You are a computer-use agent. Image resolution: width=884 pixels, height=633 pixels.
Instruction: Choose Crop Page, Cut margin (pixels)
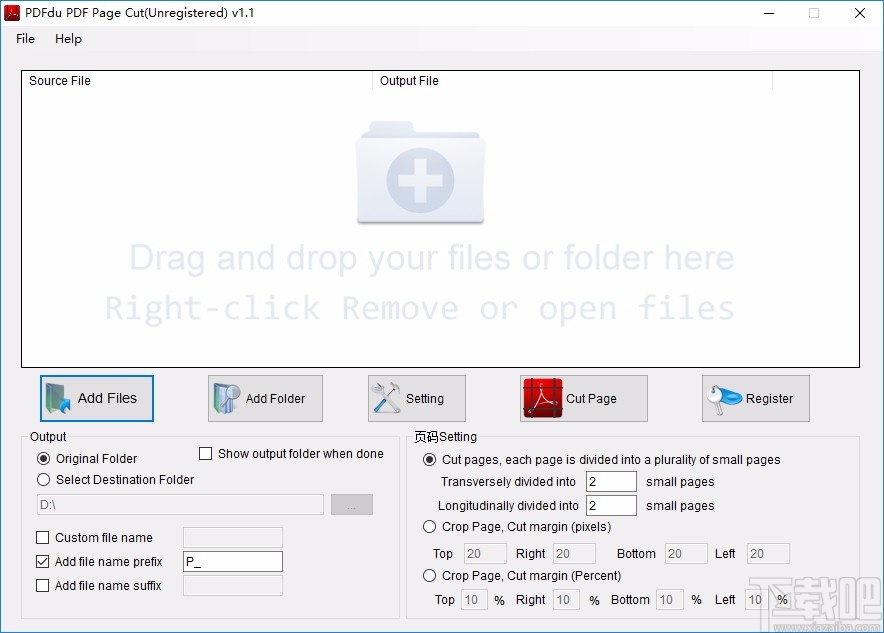(429, 526)
